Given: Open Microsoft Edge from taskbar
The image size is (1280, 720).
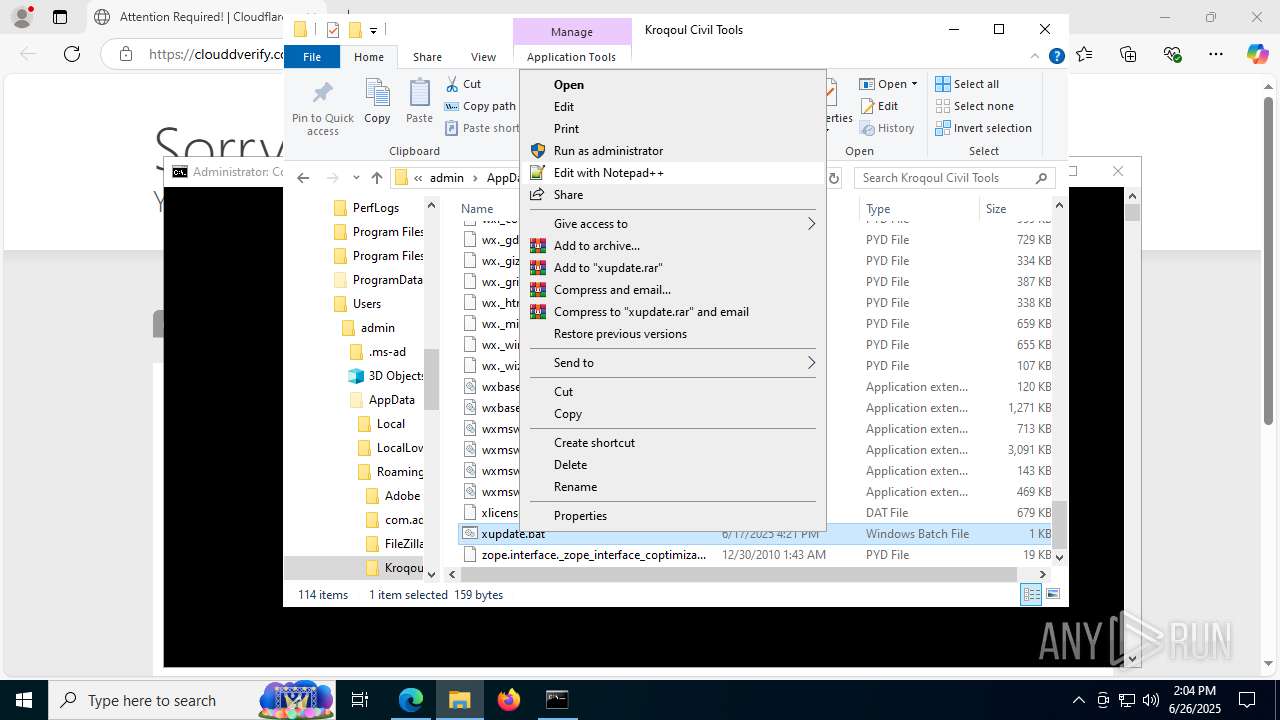Looking at the screenshot, I should [x=411, y=700].
